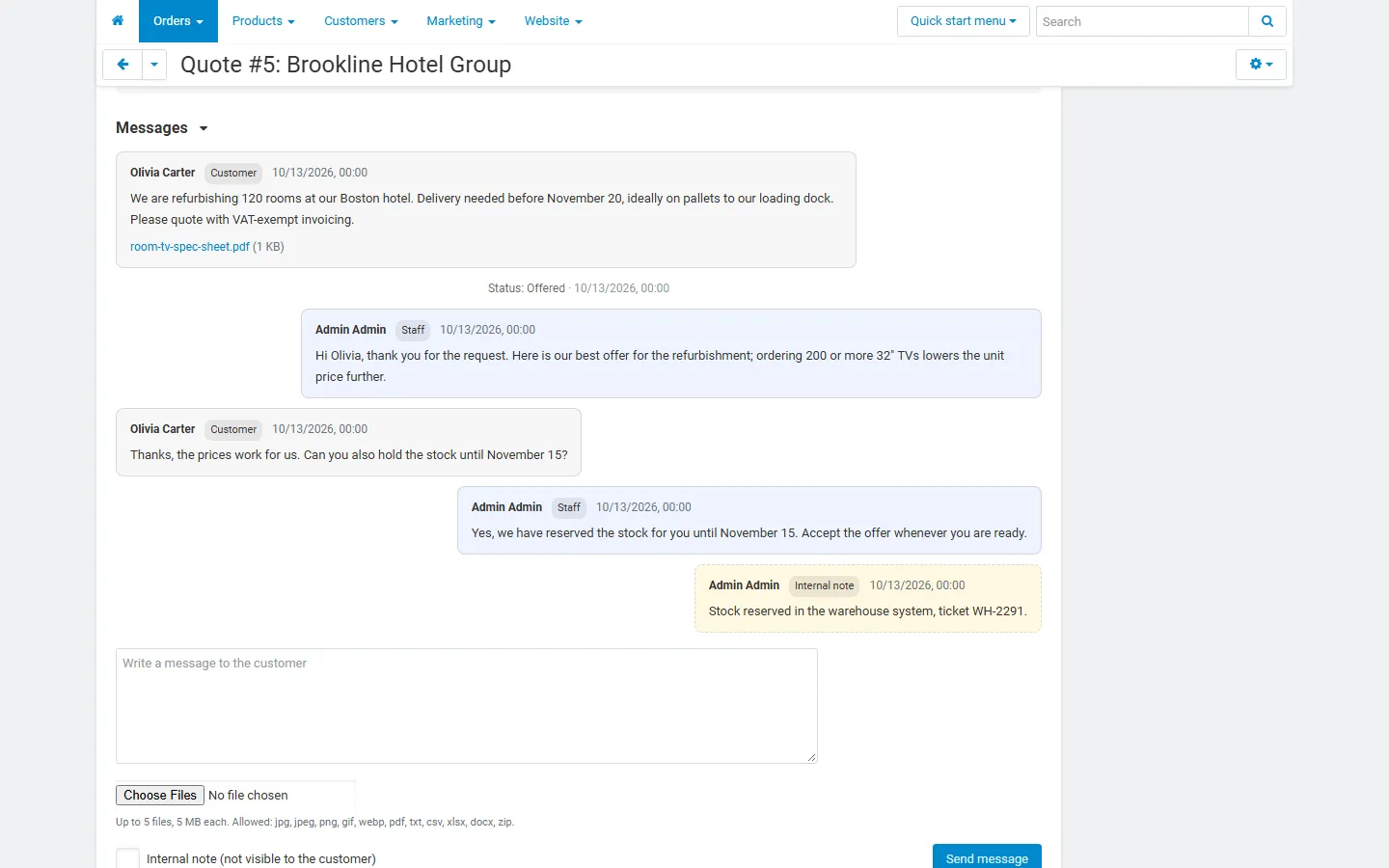Screen dimensions: 1389x868
Task: Click the stock reserved WH-2291 note text
Action: point(868,611)
